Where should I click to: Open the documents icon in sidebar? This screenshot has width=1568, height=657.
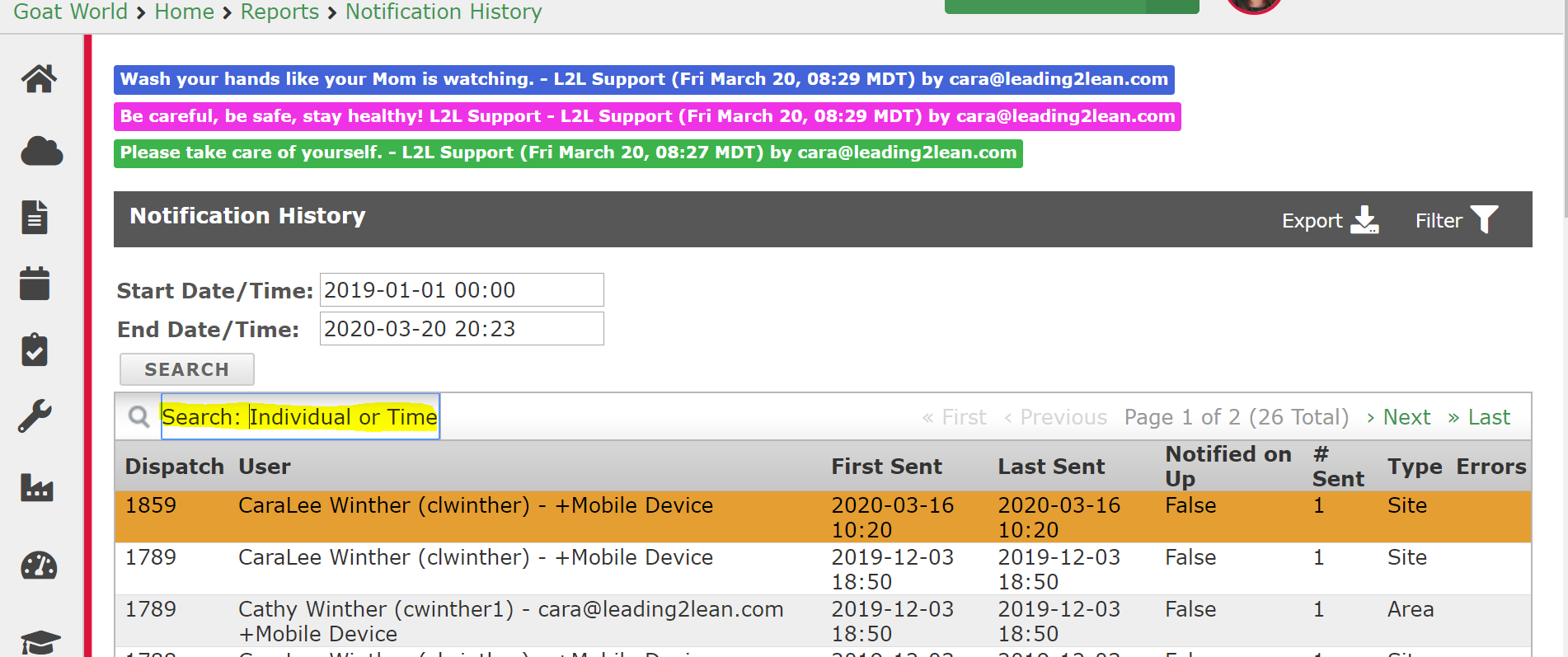pos(35,218)
